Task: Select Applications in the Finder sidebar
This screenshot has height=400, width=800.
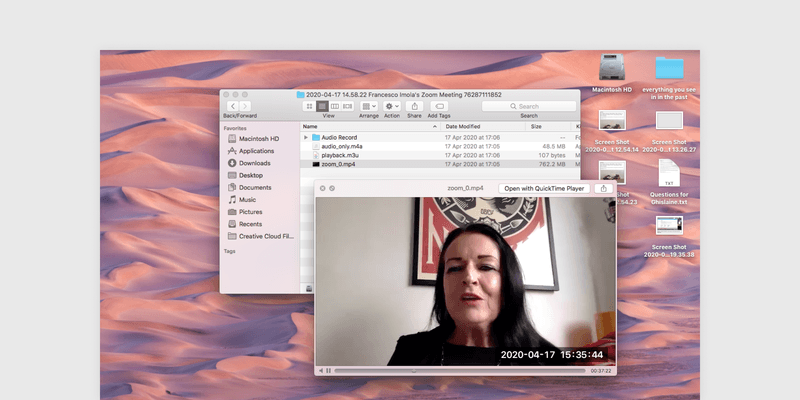Action: pyautogui.click(x=256, y=151)
